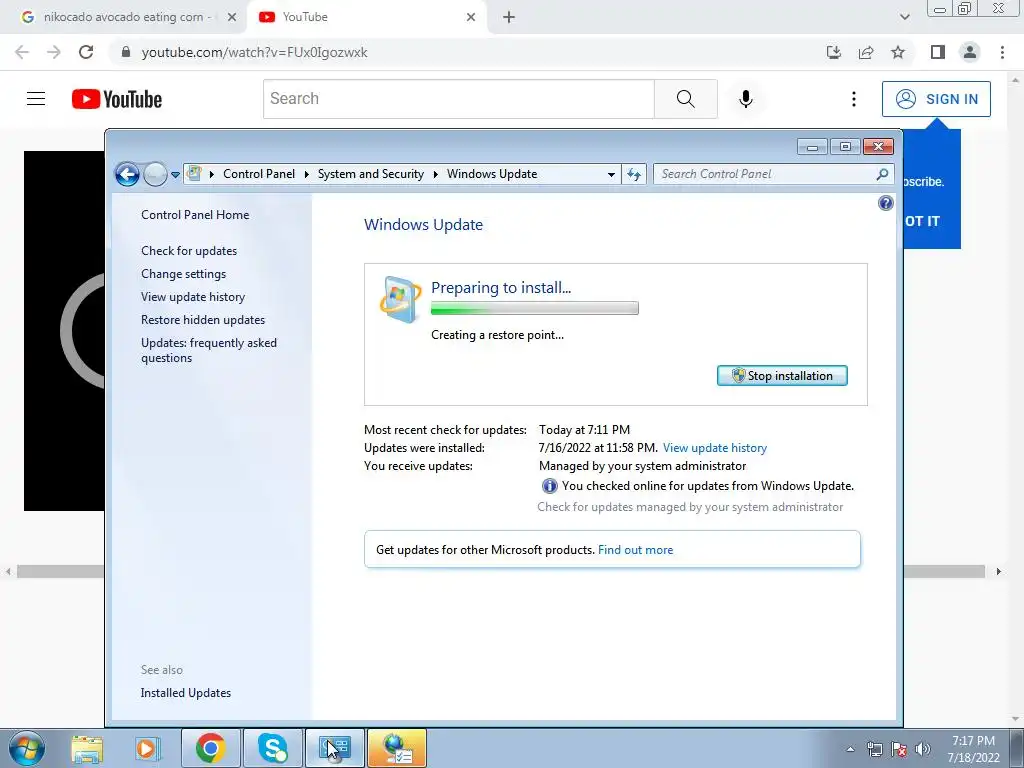
Task: Click the YouTube logo
Action: (117, 99)
